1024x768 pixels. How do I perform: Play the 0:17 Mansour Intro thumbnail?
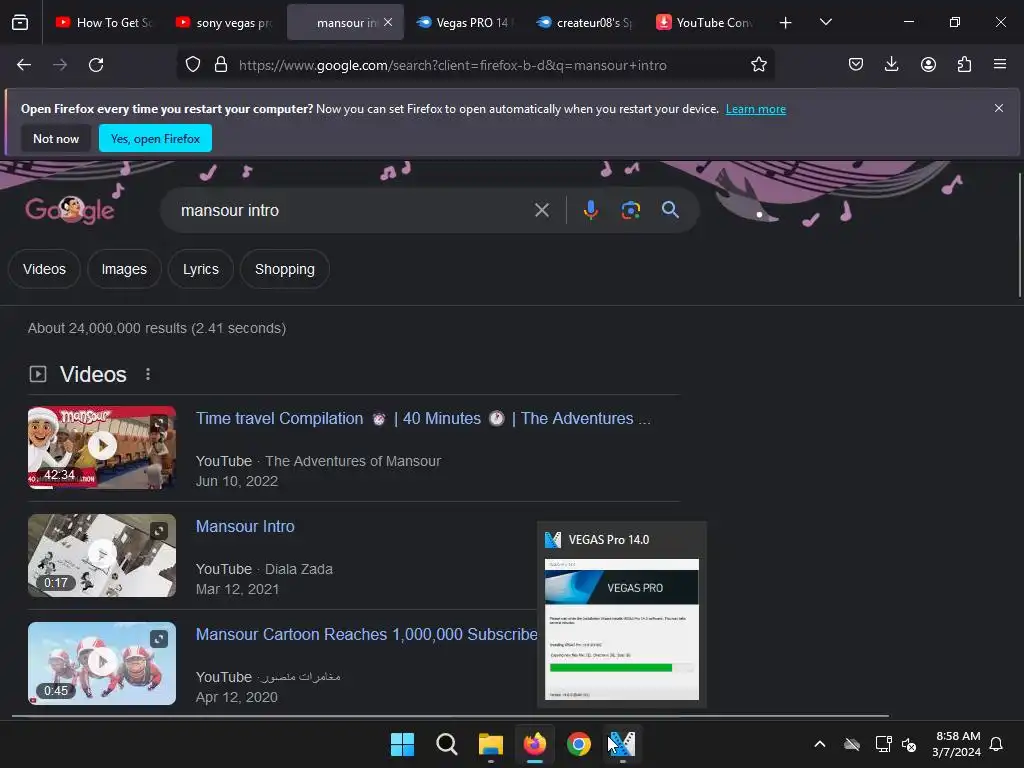coord(102,555)
